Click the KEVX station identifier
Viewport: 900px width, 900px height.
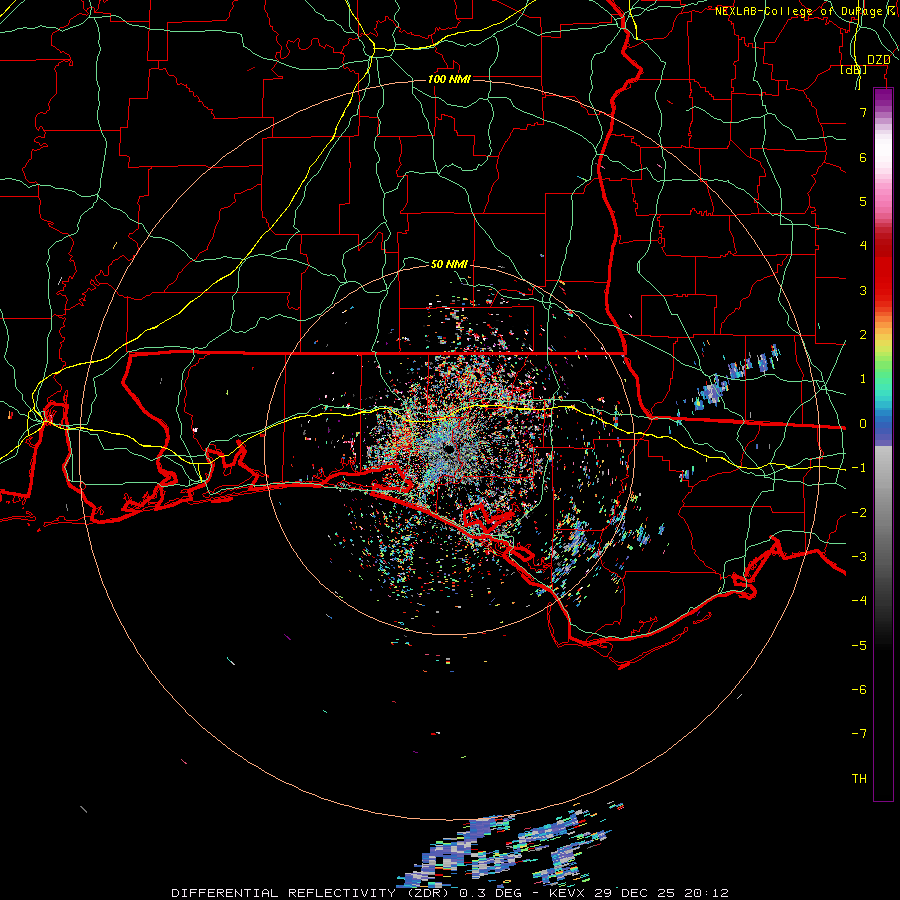(568, 893)
